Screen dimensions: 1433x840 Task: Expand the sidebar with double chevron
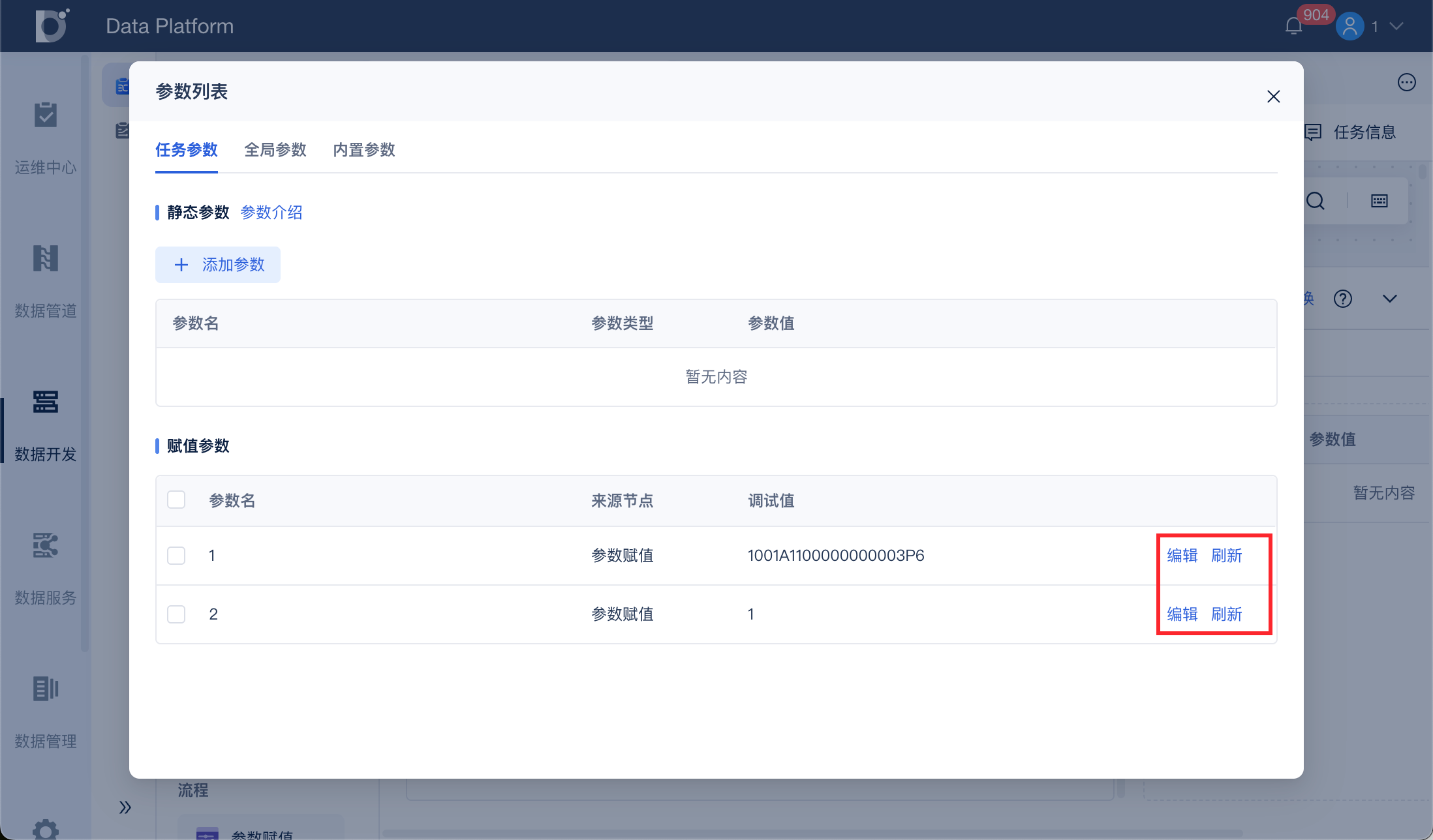point(125,807)
